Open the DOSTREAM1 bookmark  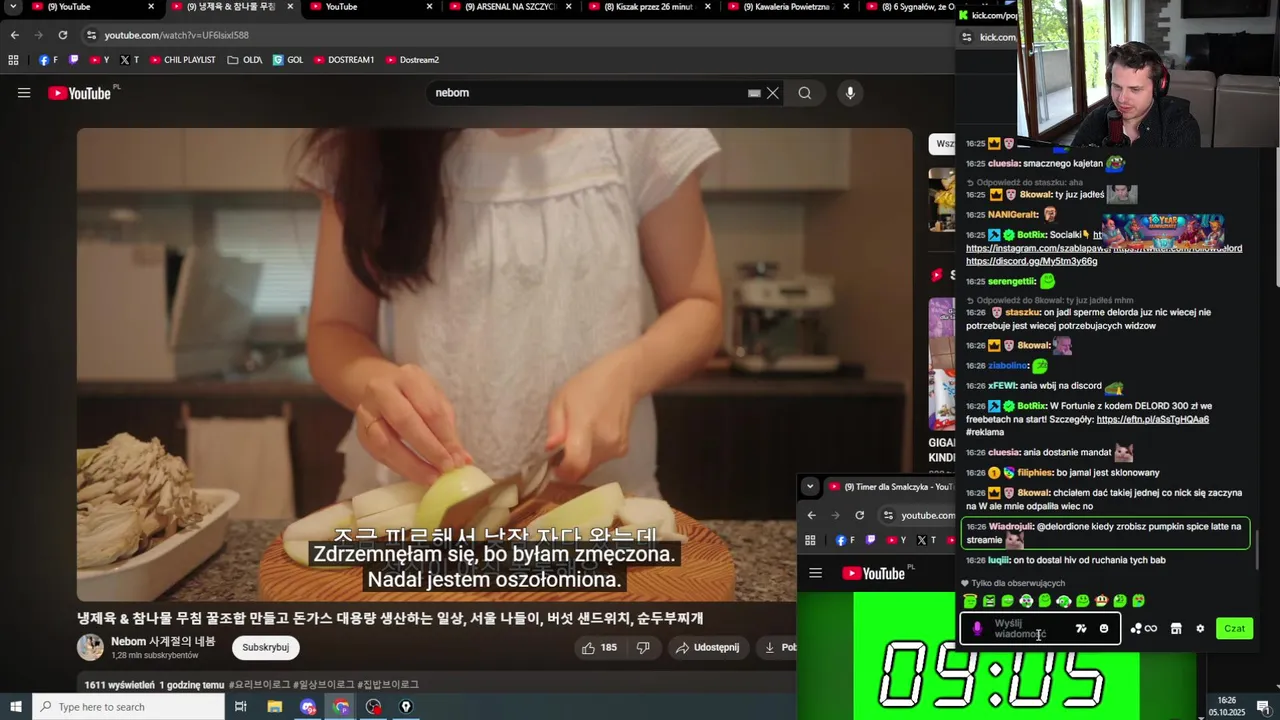344,60
